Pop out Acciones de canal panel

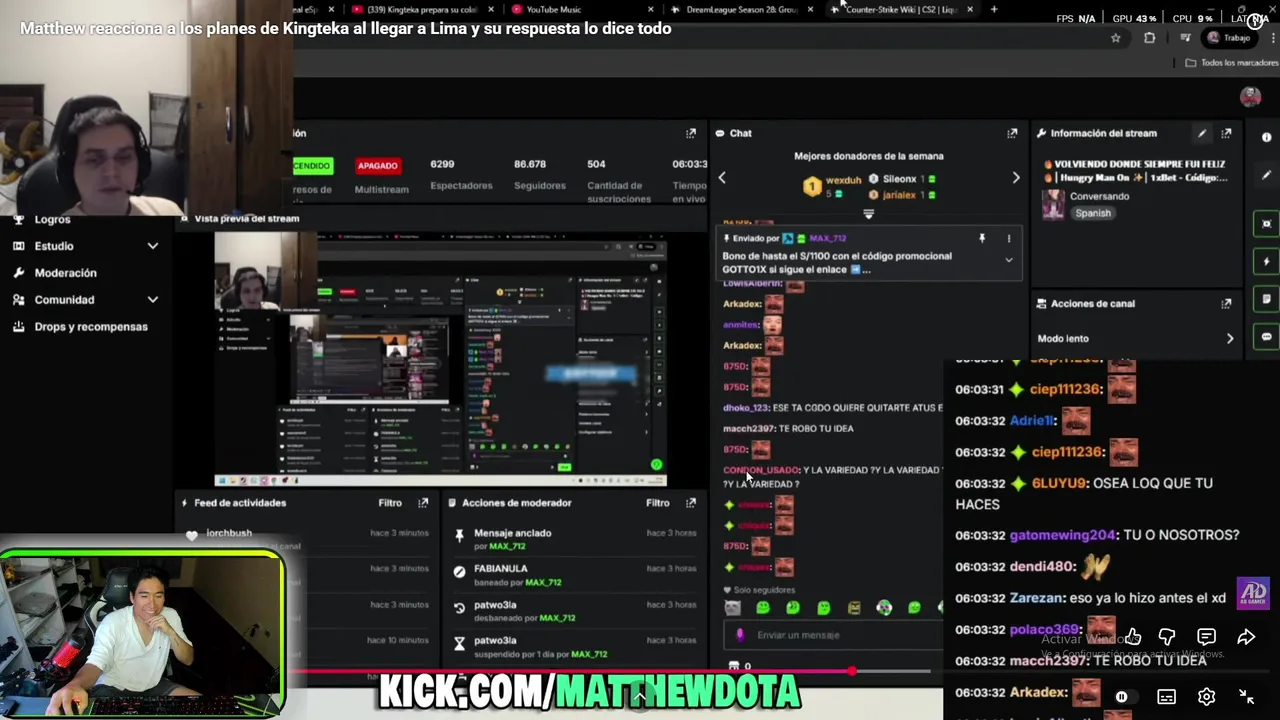point(1227,303)
